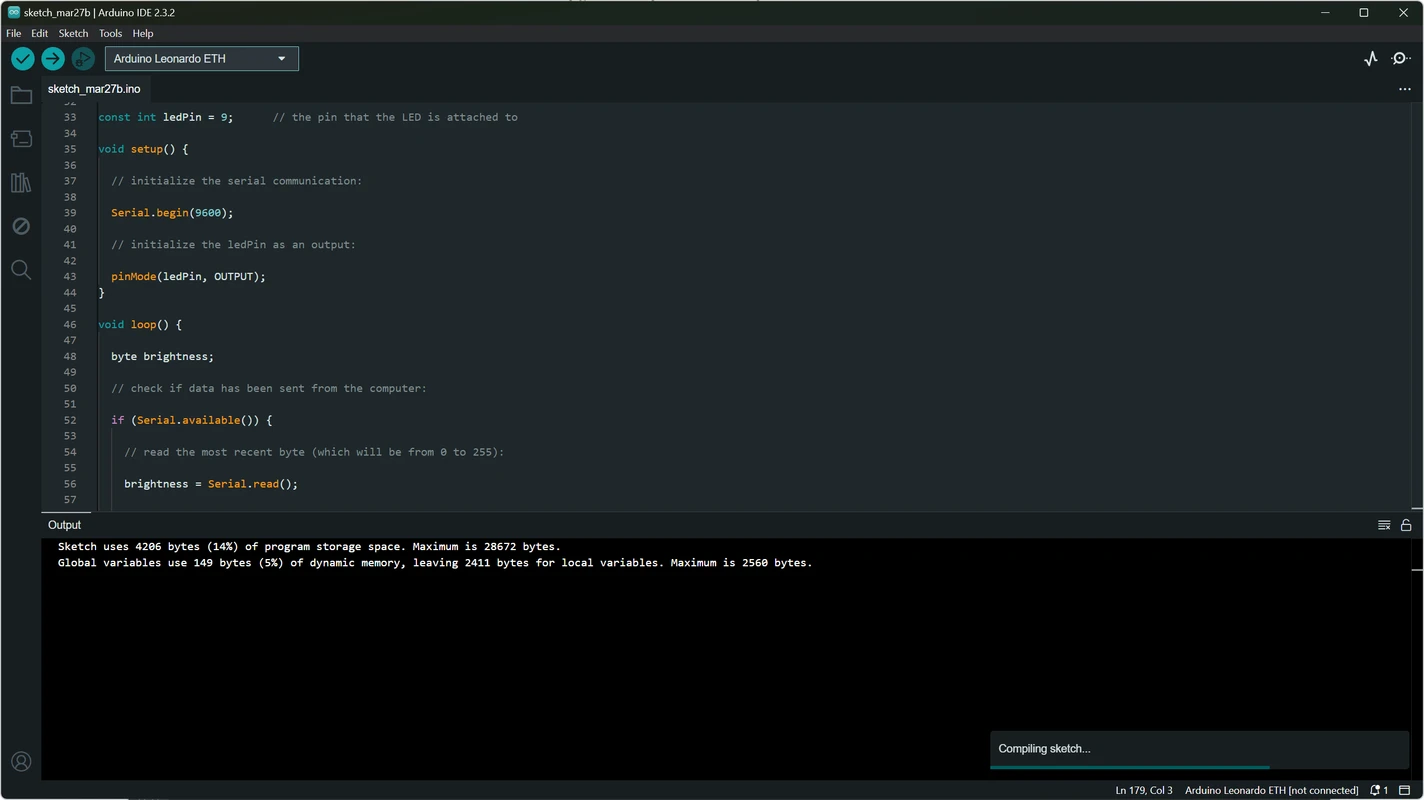Viewport: 1424px width, 800px height.
Task: Toggle the bottom panel icon in status bar
Action: point(1404,790)
